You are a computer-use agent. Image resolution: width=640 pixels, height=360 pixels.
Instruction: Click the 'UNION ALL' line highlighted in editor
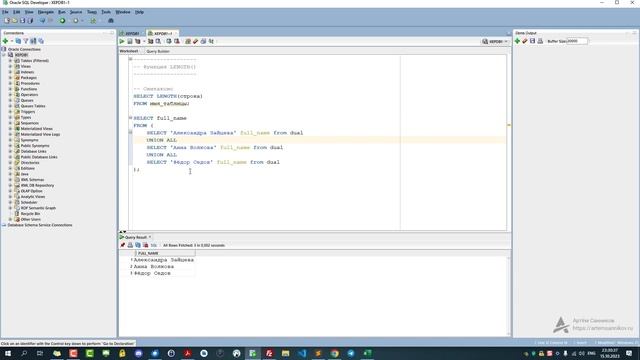point(162,140)
